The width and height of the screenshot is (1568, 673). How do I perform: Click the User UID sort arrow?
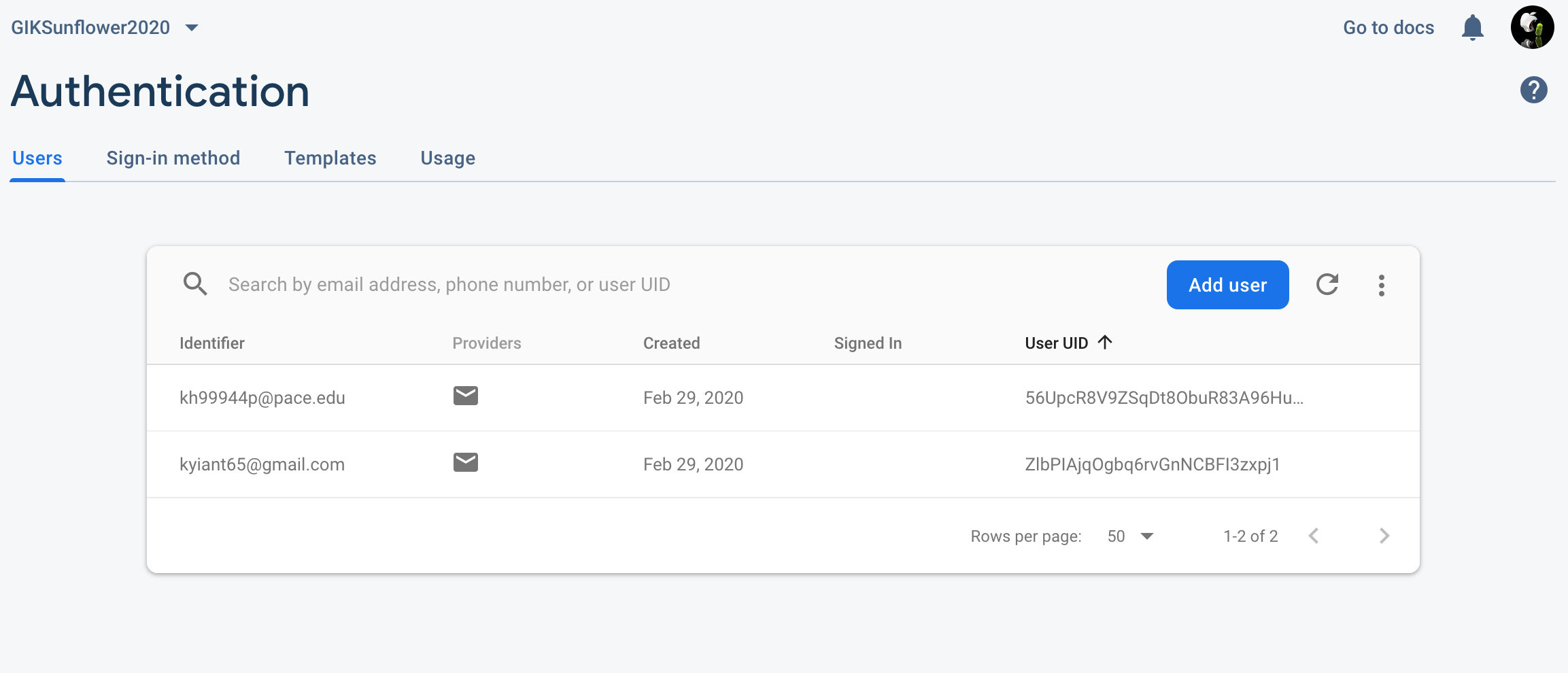point(1105,342)
